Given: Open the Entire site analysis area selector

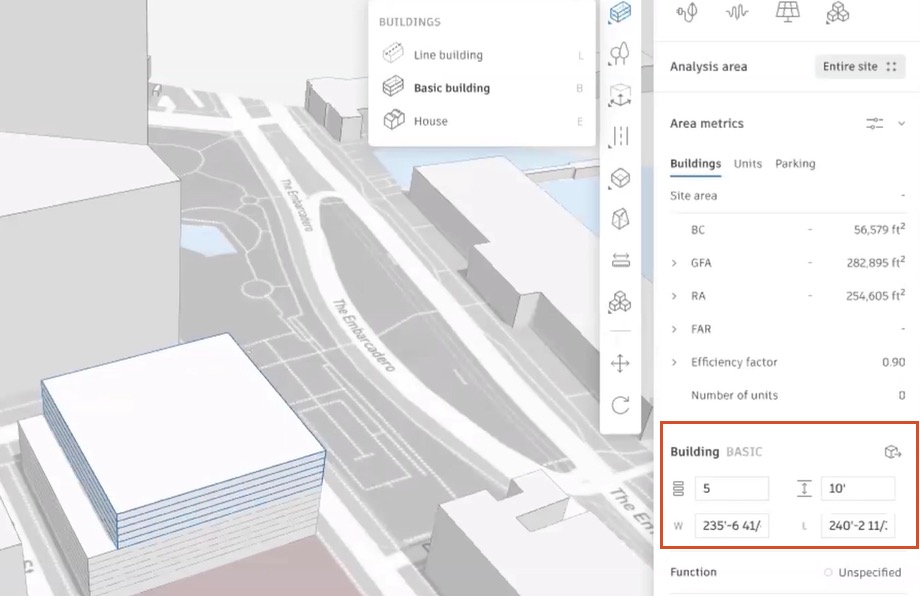Looking at the screenshot, I should [860, 66].
